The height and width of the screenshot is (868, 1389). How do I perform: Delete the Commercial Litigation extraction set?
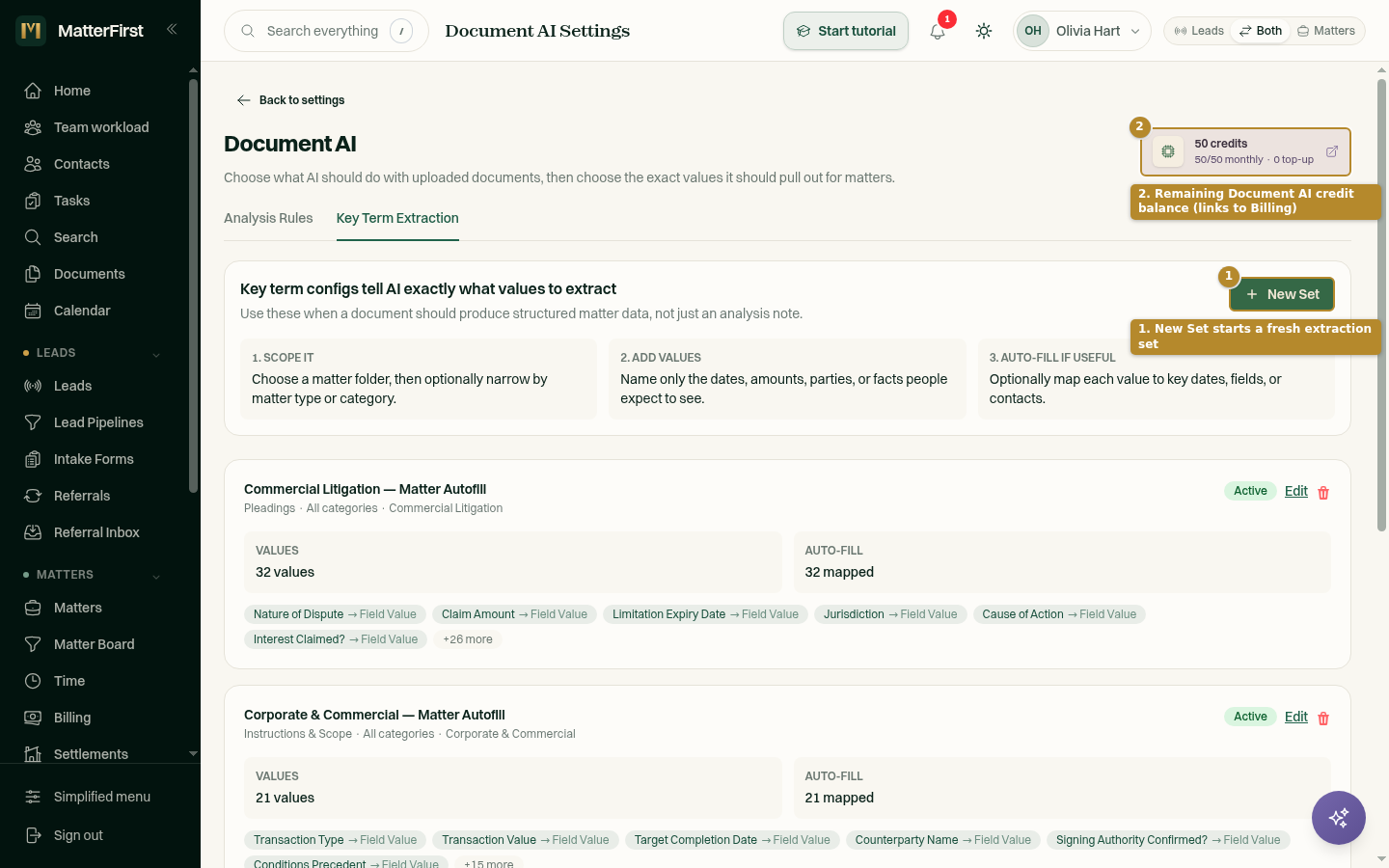1323,493
